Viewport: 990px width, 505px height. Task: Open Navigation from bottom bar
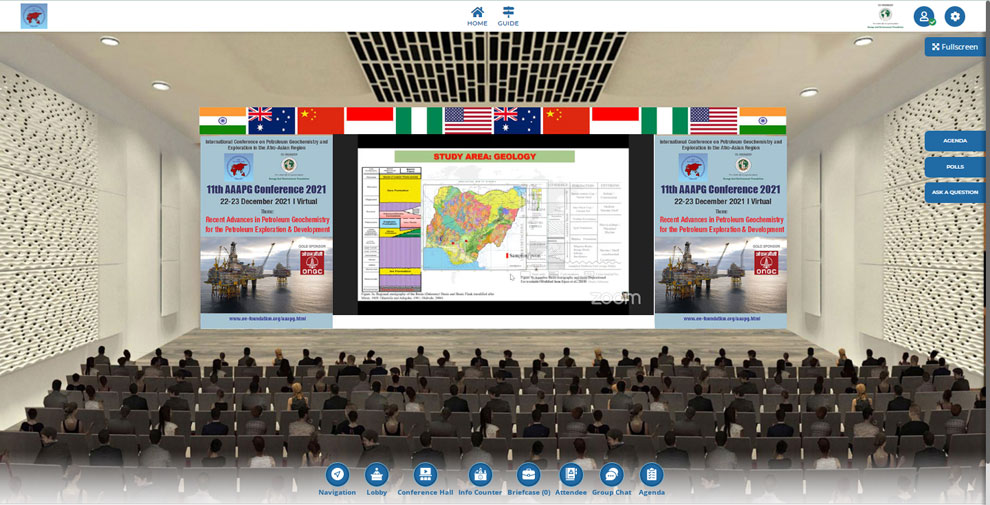click(x=337, y=480)
